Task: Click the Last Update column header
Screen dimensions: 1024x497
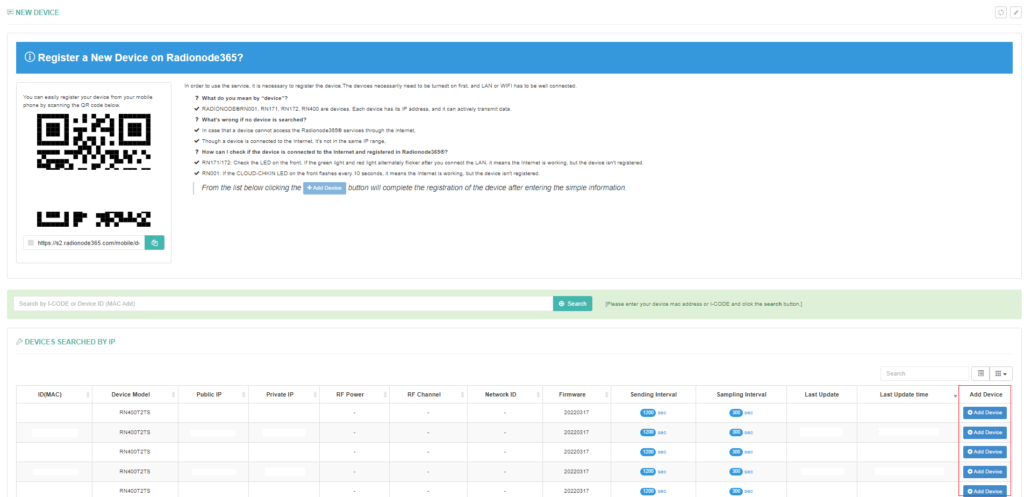Action: pyautogui.click(x=823, y=394)
